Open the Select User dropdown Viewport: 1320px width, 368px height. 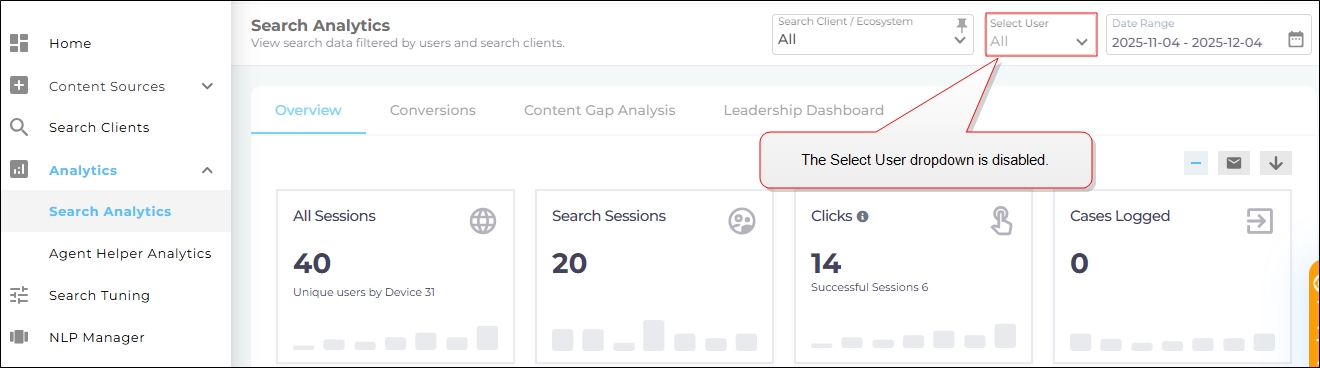point(1041,34)
